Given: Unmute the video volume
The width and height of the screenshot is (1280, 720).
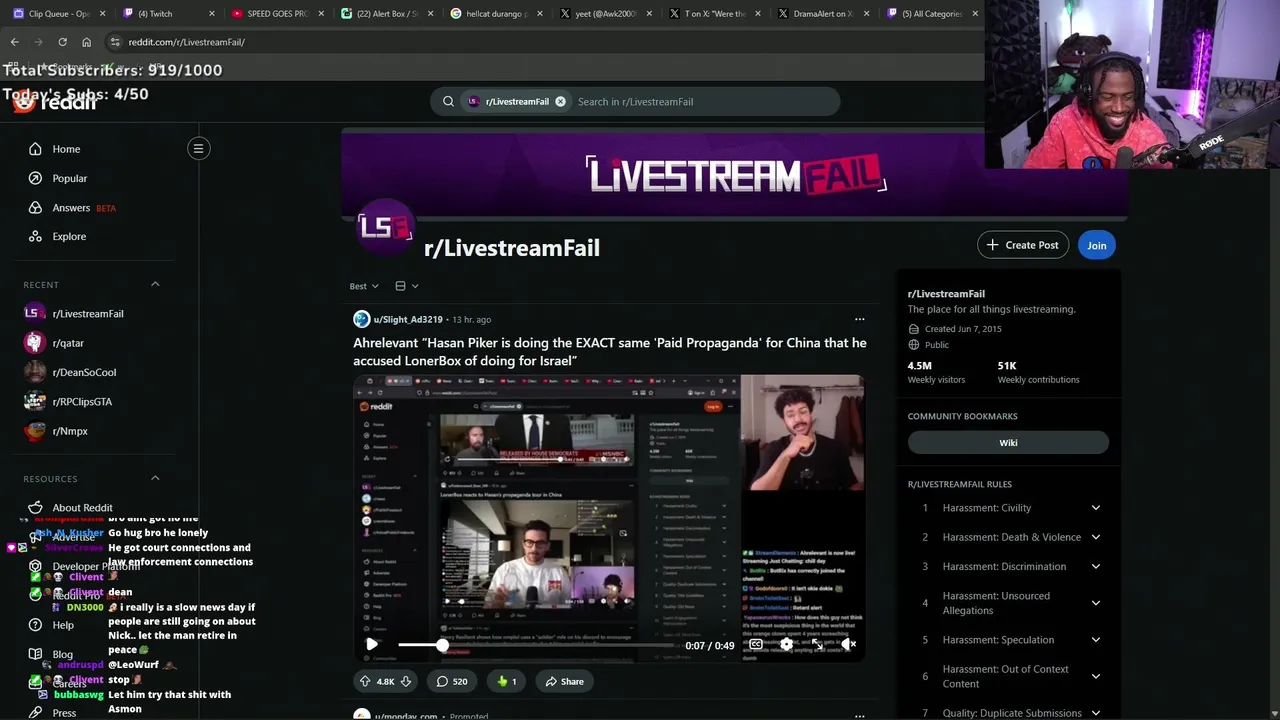Looking at the screenshot, I should (848, 645).
